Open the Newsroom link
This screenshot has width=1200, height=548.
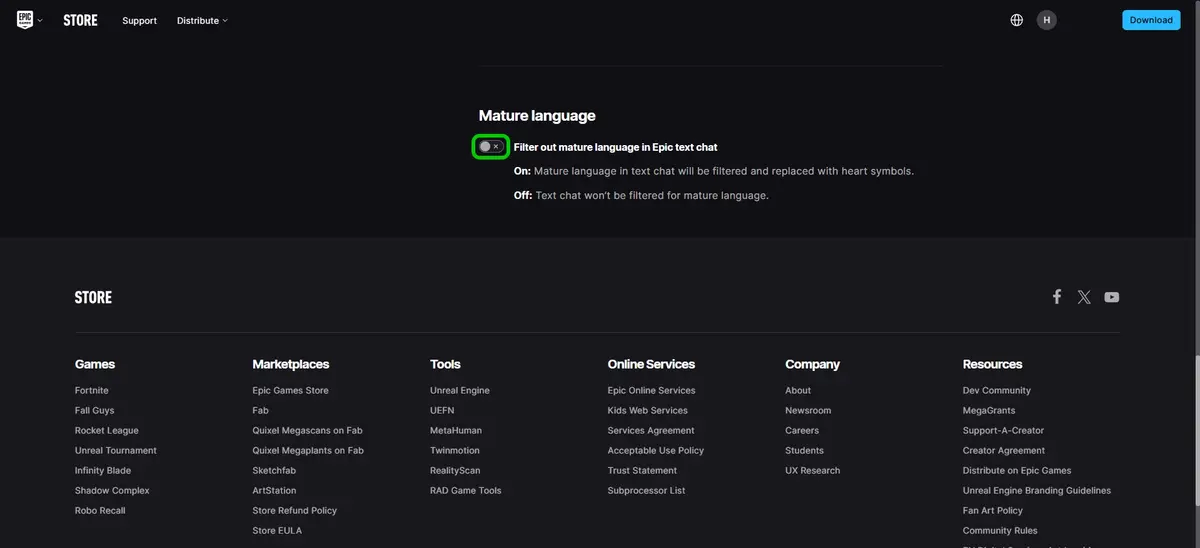808,410
